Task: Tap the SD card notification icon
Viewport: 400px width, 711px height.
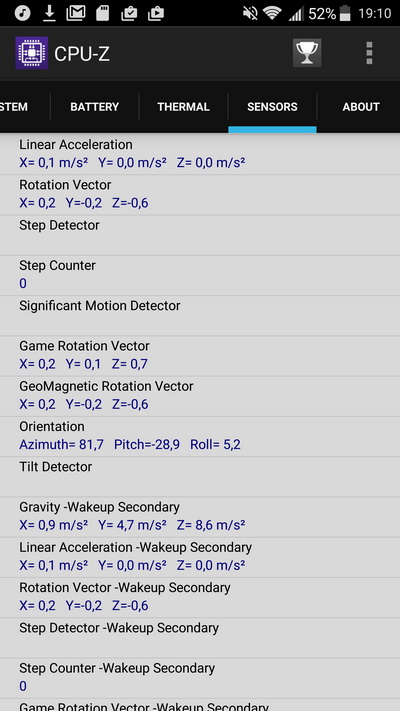Action: tap(102, 13)
